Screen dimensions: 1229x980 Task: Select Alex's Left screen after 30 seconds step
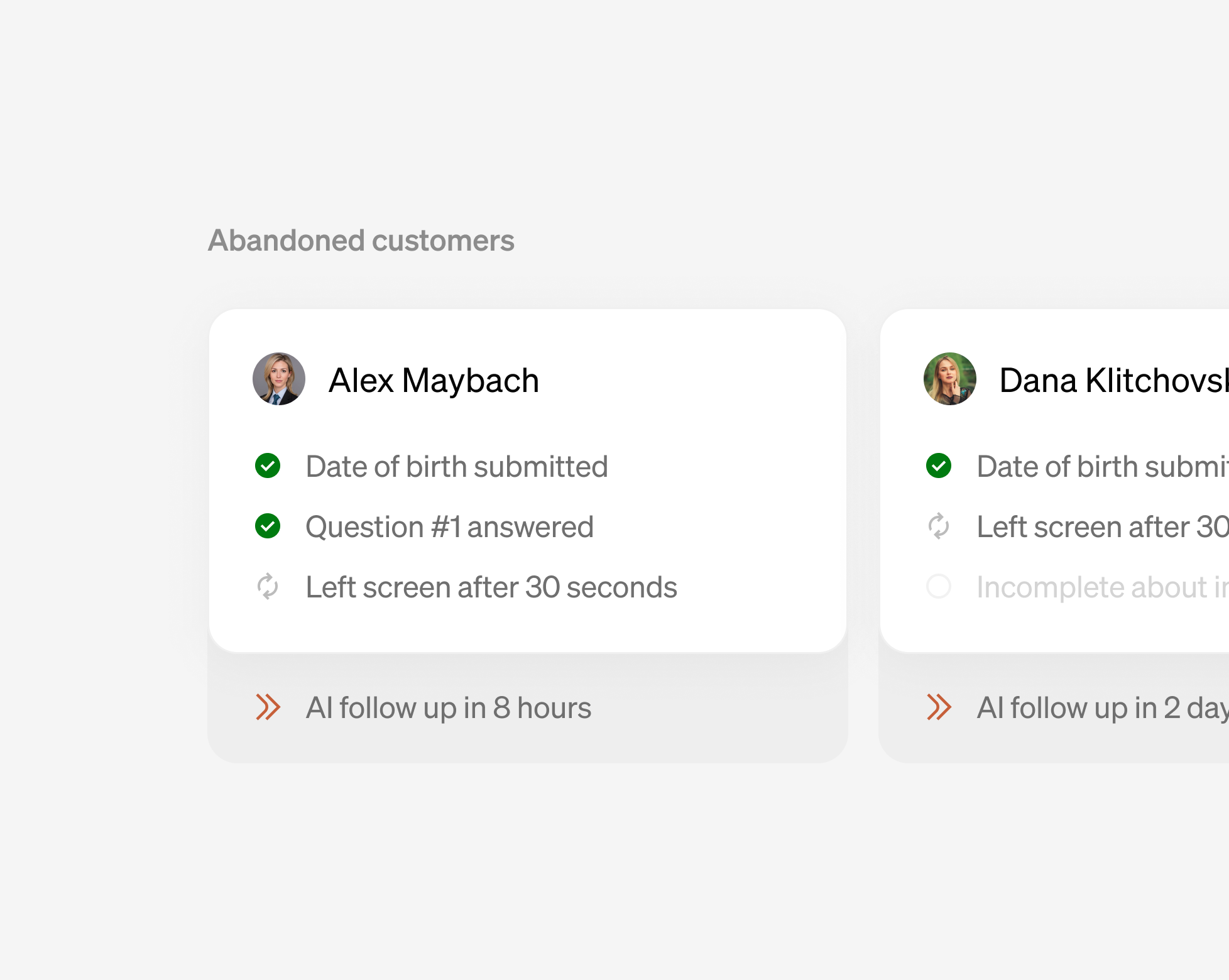pos(491,587)
